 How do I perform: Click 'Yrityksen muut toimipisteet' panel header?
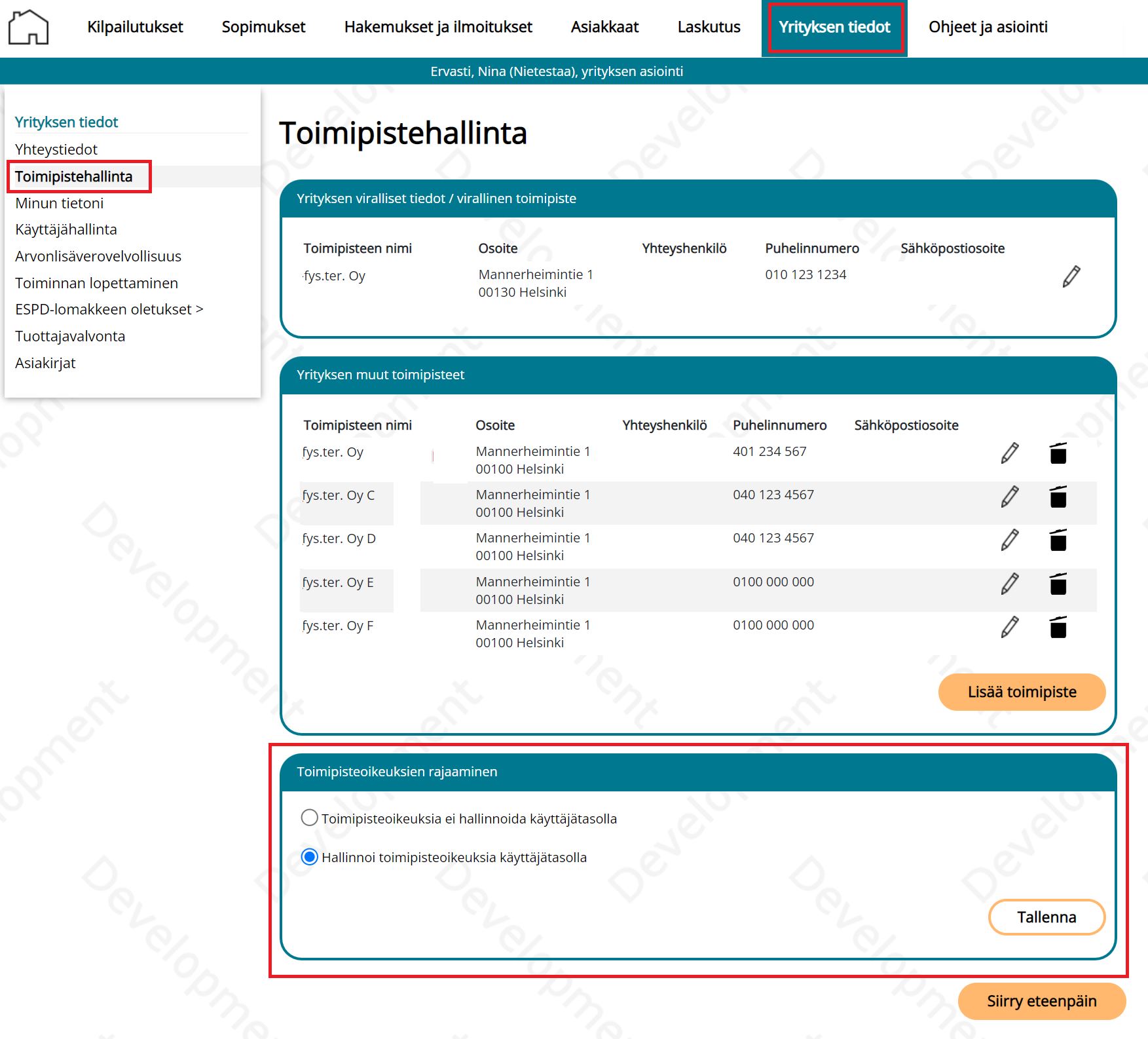tap(698, 375)
